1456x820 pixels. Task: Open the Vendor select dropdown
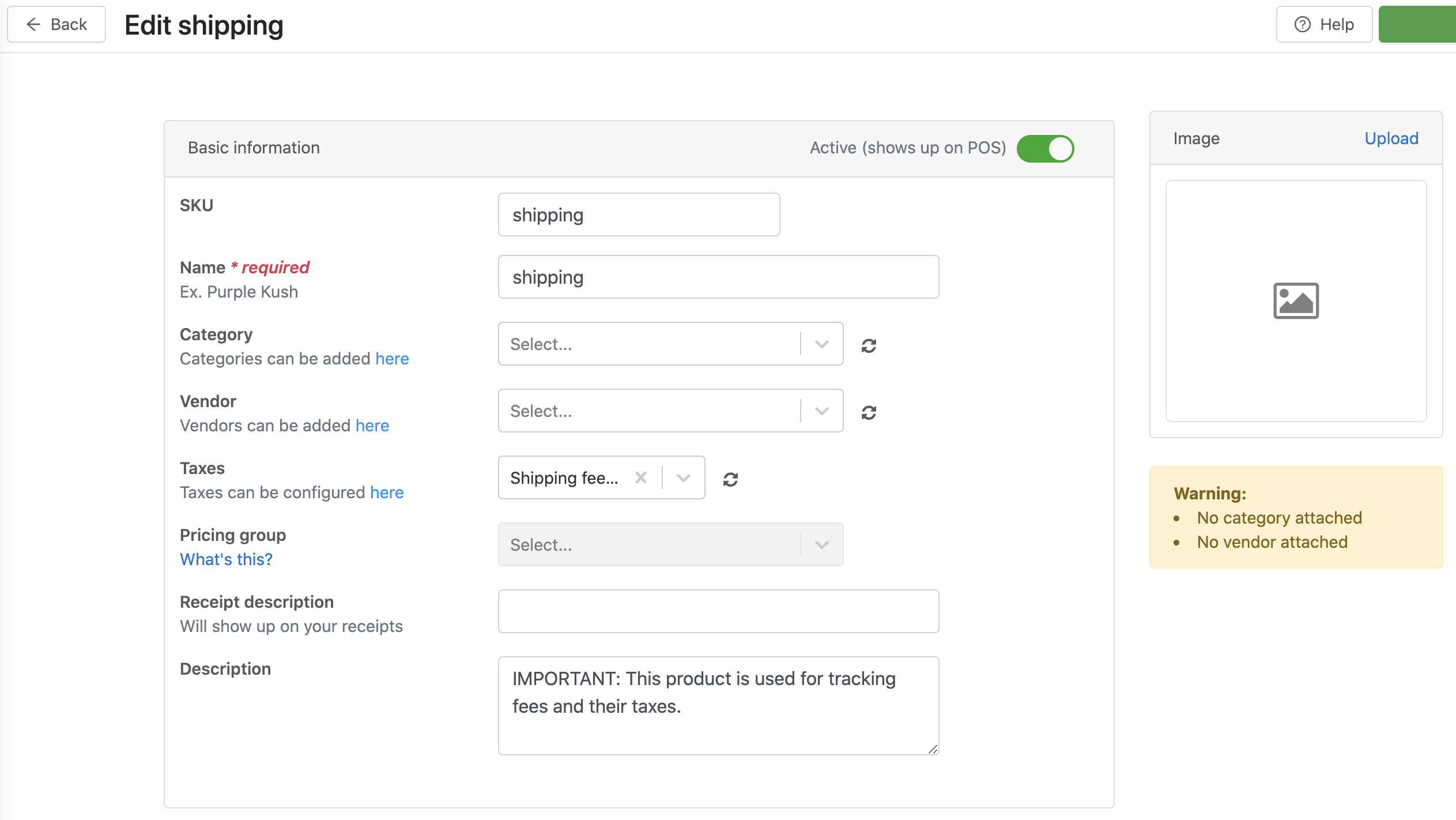(x=822, y=411)
